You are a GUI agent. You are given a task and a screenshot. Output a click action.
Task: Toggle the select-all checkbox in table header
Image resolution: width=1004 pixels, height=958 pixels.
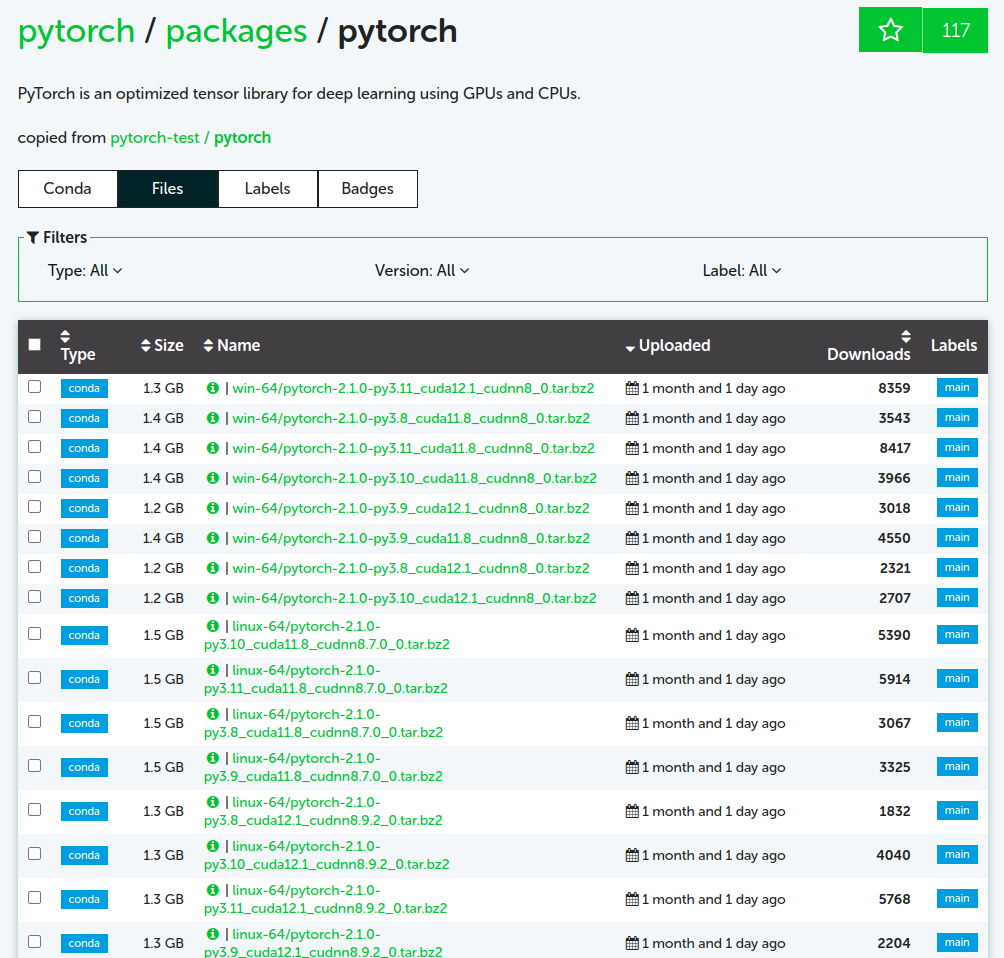click(x=35, y=345)
